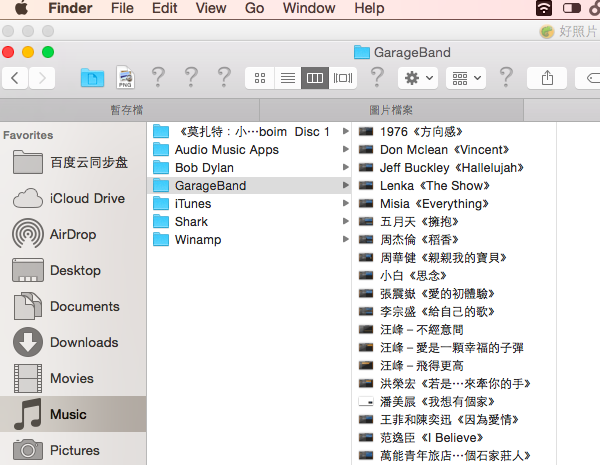Click the Apple menu icon
The height and width of the screenshot is (465, 600).
(21, 8)
